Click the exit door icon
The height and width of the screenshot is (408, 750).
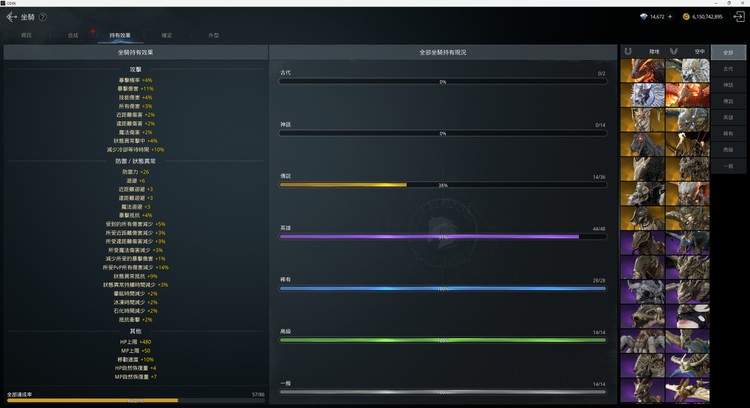tap(738, 17)
